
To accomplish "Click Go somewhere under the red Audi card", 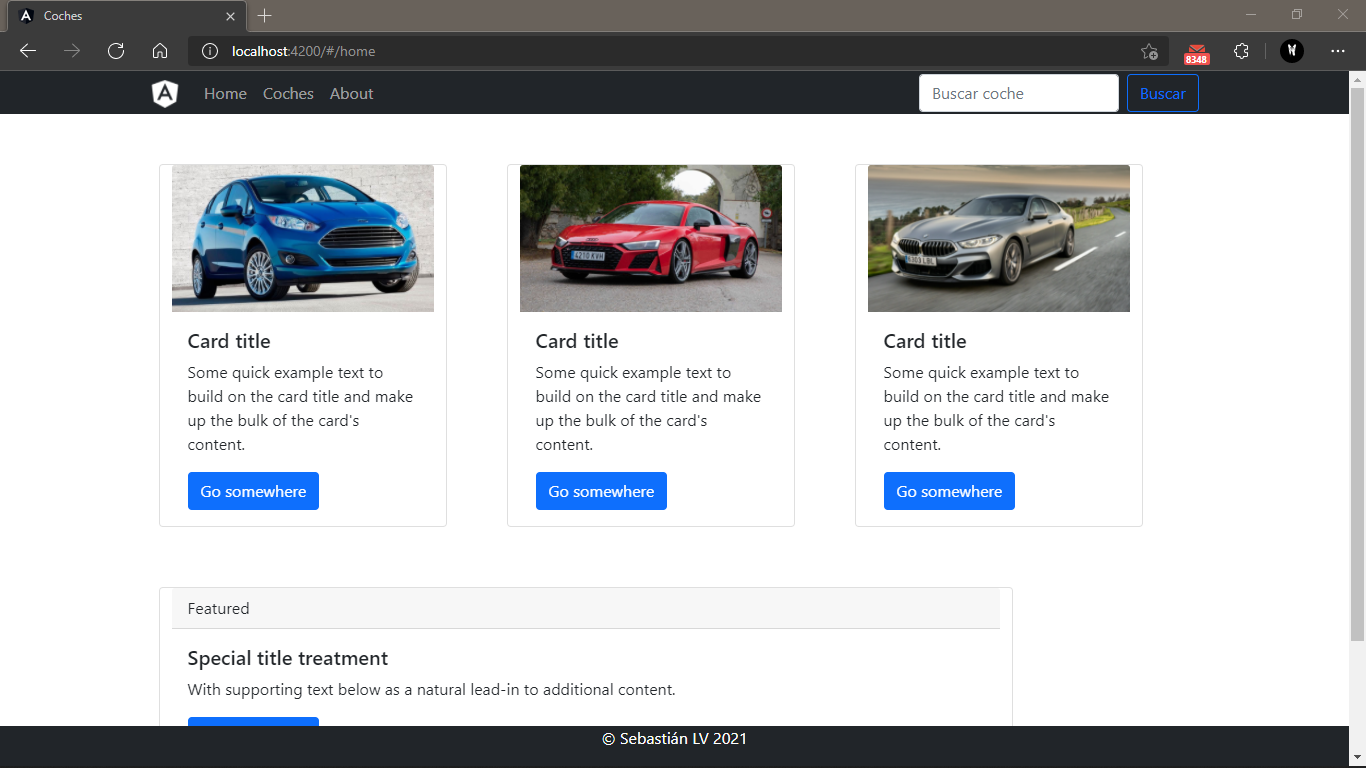I will point(601,491).
